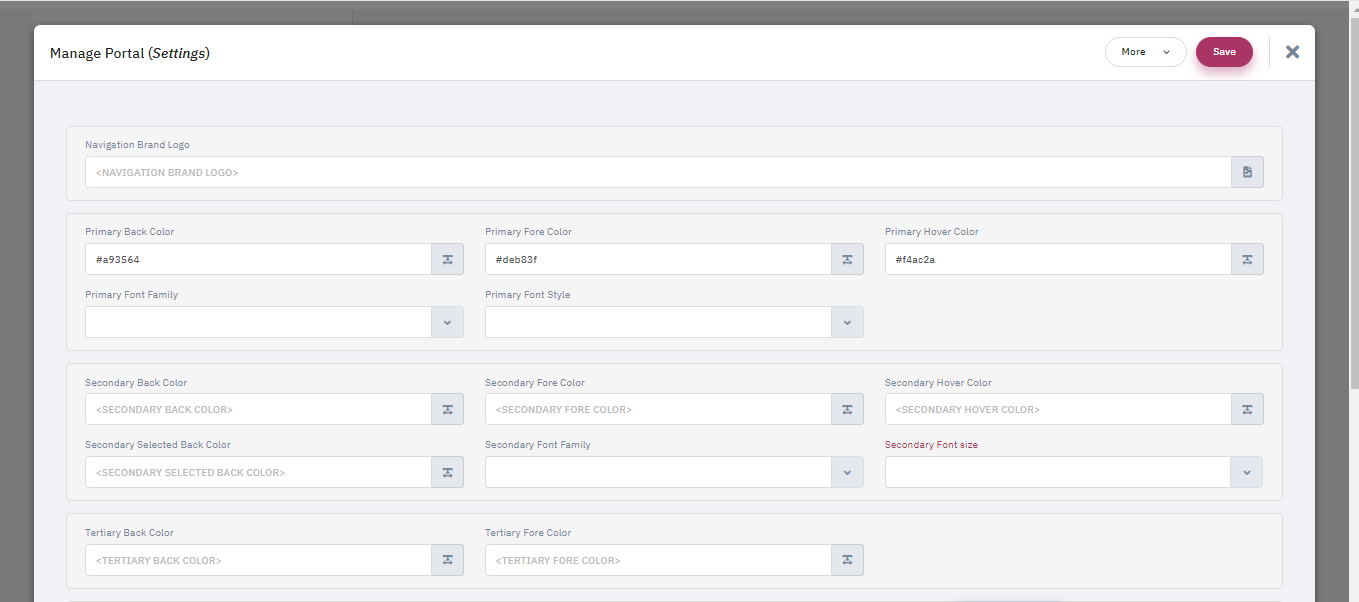Expand the Primary Font Family dropdown
The width and height of the screenshot is (1359, 602).
coord(447,322)
